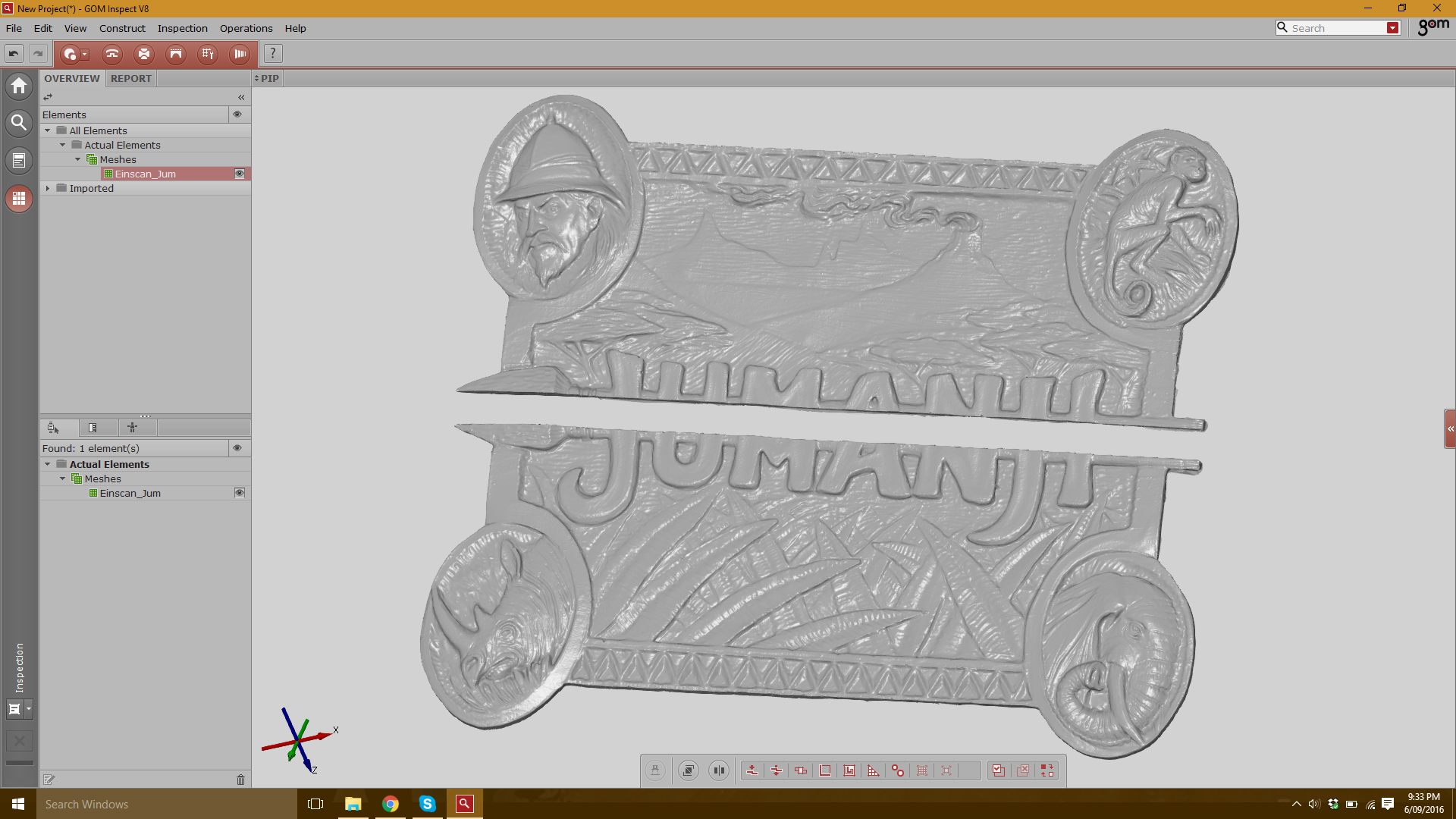
Task: Toggle the split-view clipping button at bottom
Action: (719, 770)
